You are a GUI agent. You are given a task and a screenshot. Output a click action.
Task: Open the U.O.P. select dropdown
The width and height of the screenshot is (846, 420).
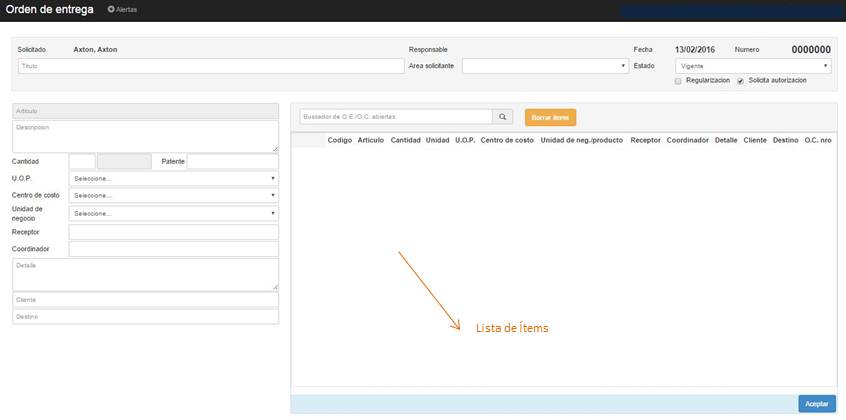pyautogui.click(x=173, y=179)
